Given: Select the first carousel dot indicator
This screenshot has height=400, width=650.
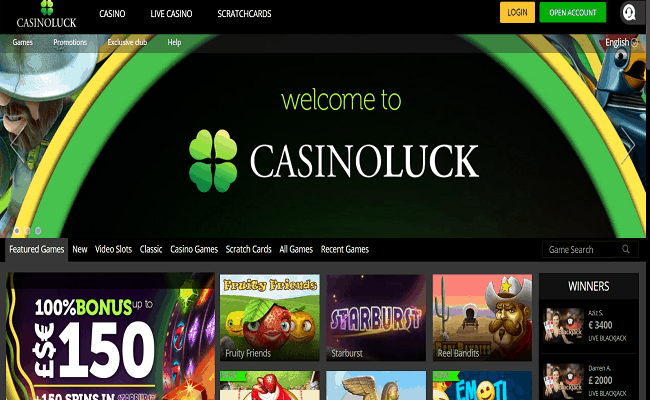Looking at the screenshot, I should (17, 230).
